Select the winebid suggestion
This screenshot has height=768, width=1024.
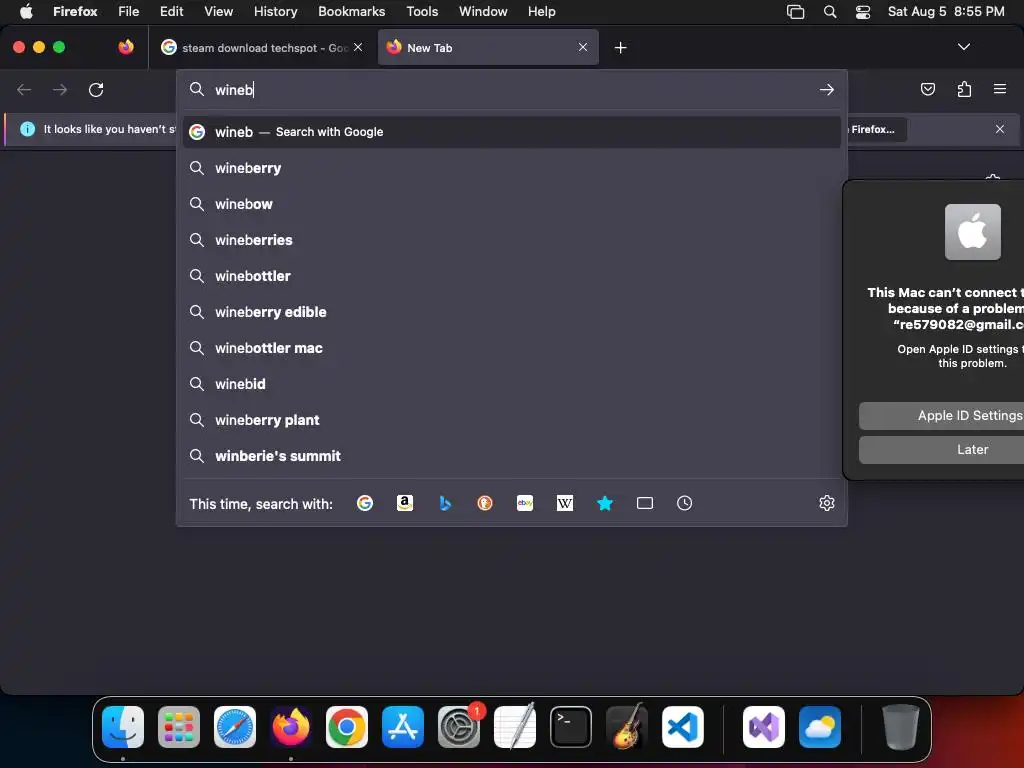(x=511, y=383)
